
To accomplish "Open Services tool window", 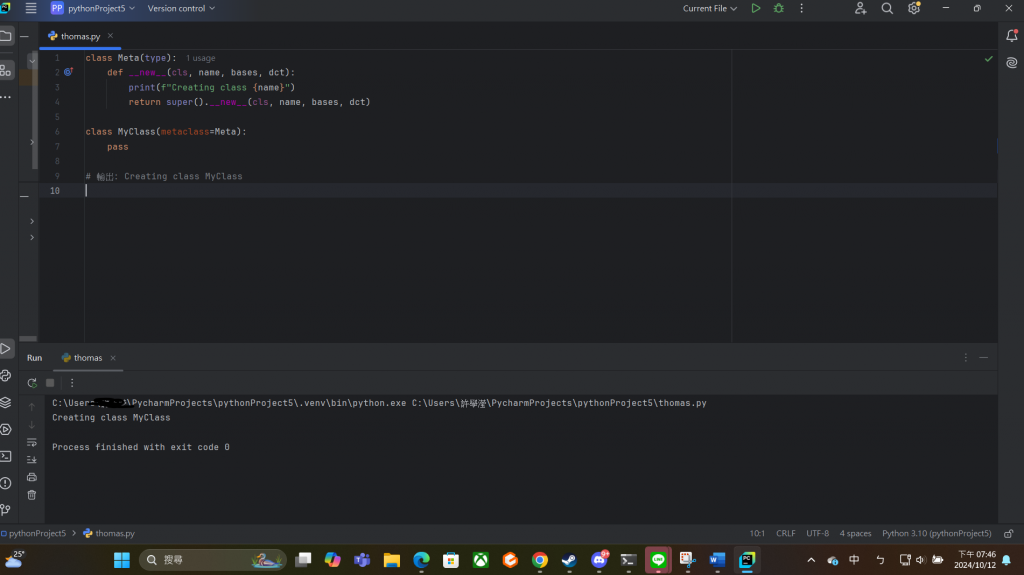I will coord(6,429).
